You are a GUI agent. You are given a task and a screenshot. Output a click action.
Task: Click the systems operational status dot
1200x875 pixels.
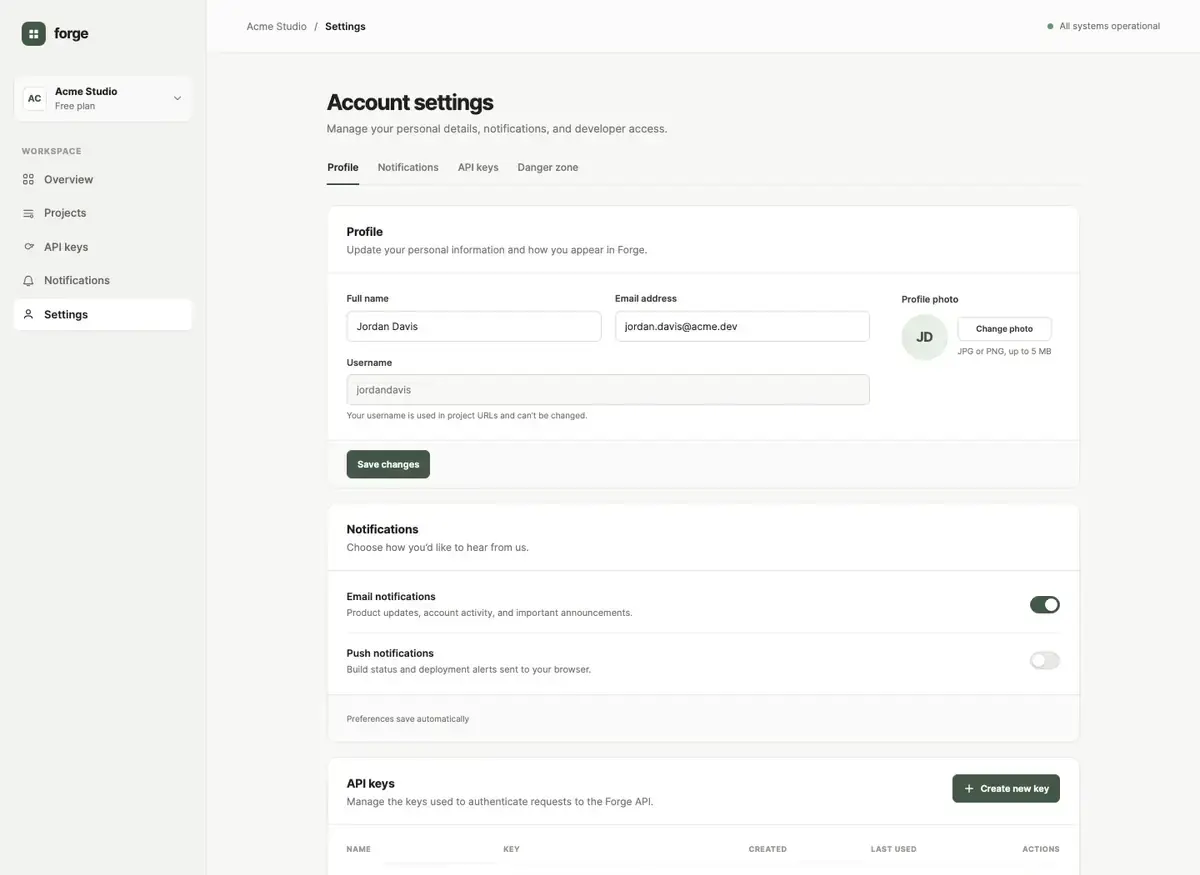pyautogui.click(x=1050, y=26)
